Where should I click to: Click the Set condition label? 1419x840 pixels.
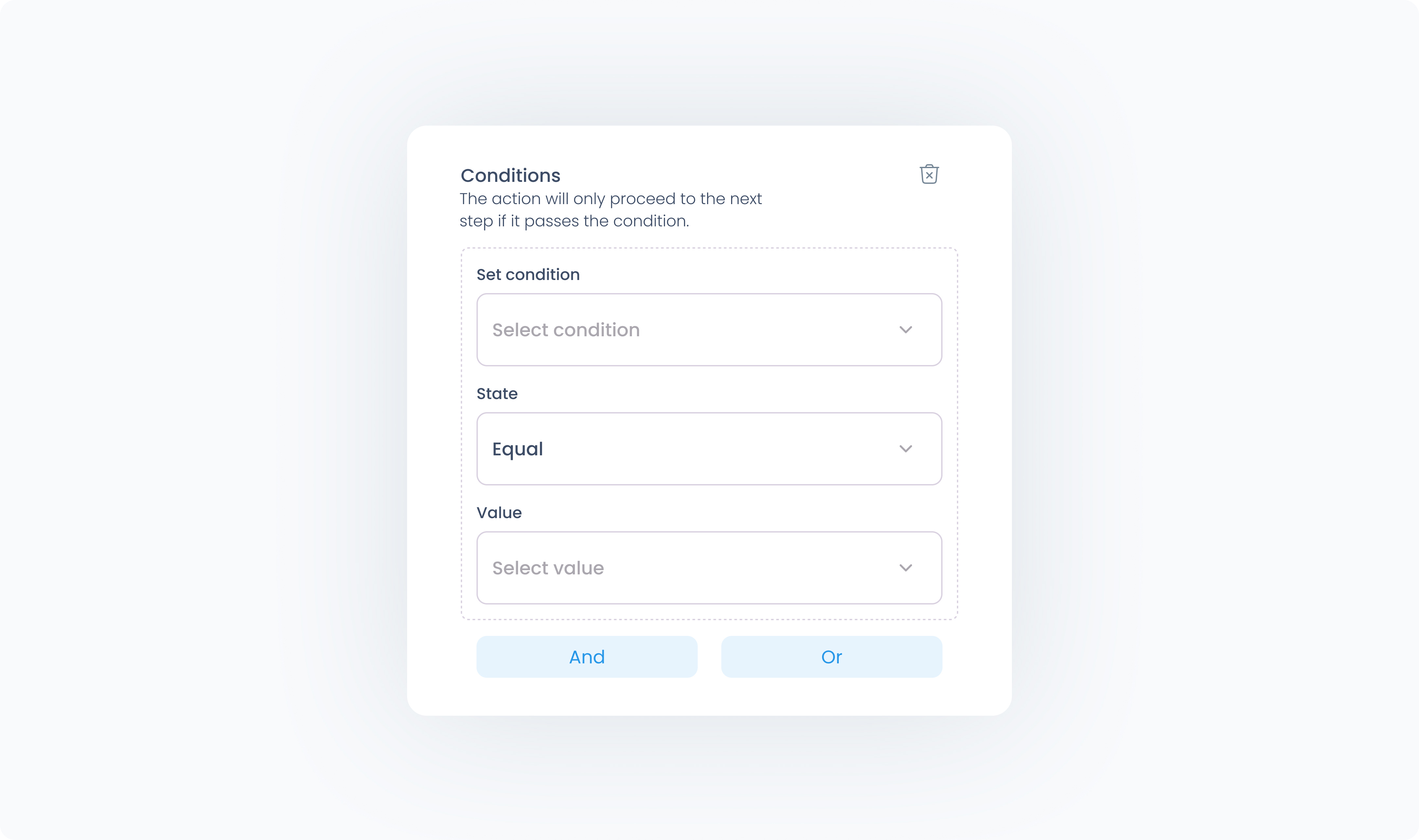click(528, 274)
